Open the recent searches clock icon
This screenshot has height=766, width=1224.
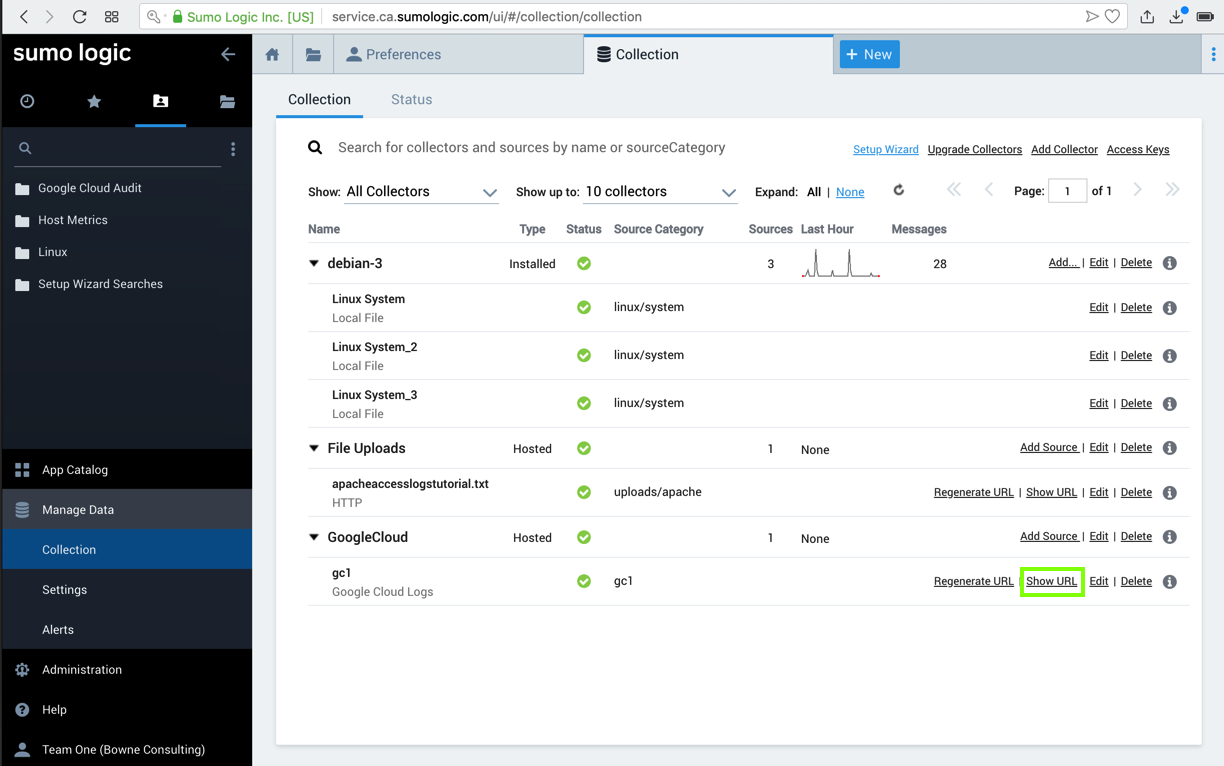pos(27,101)
